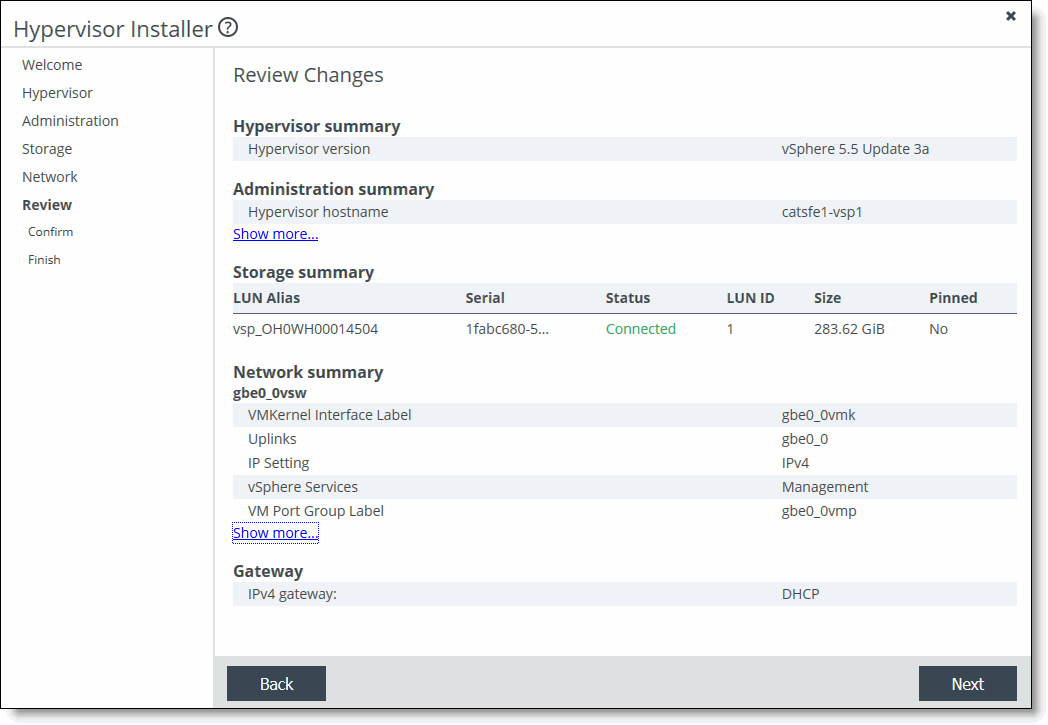Viewport: 1048px width, 725px height.
Task: Click the LUN Alias column header
Action: pyautogui.click(x=267, y=298)
